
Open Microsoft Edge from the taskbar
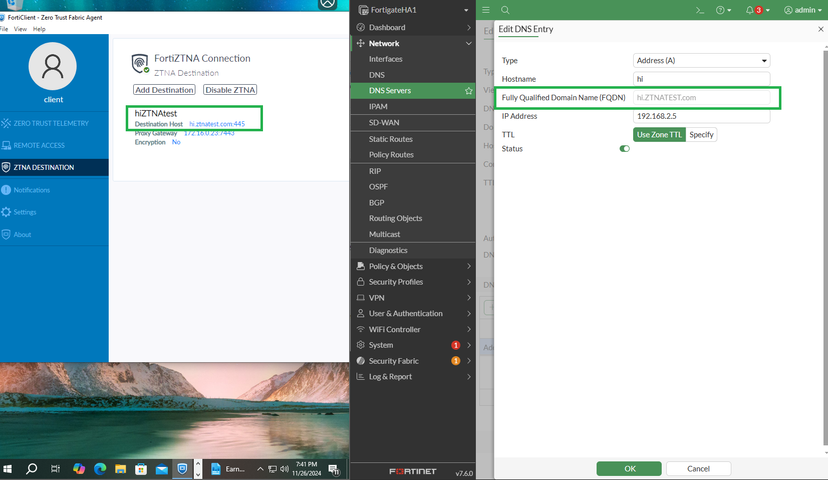100,469
